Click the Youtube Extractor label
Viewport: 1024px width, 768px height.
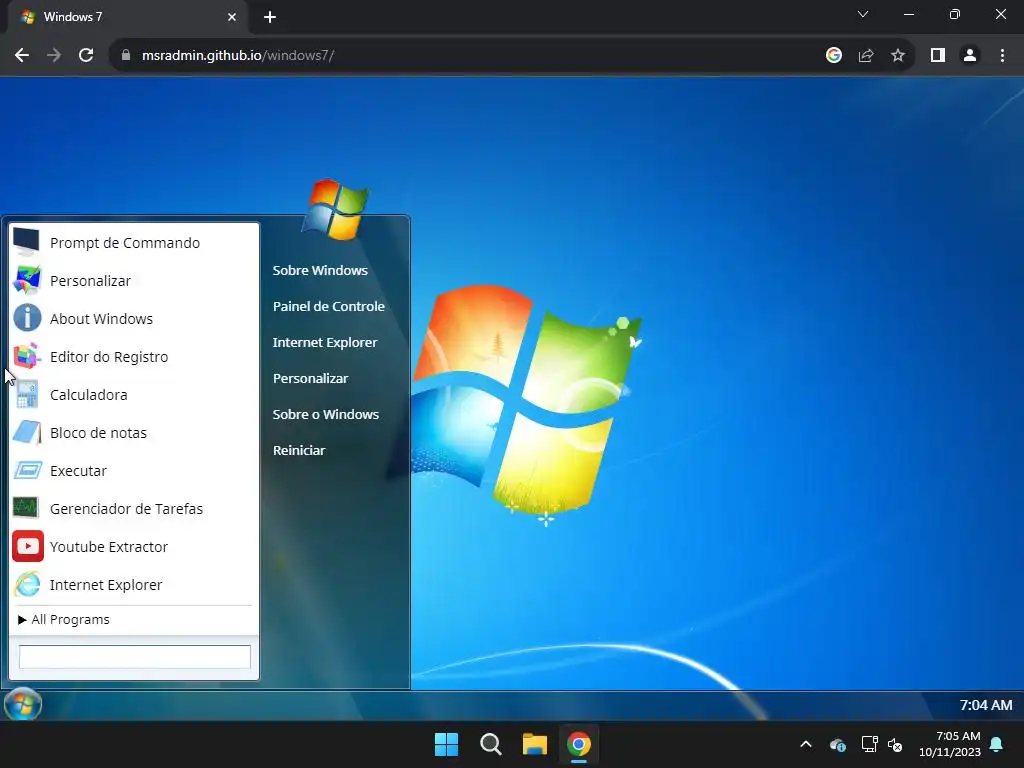click(108, 547)
